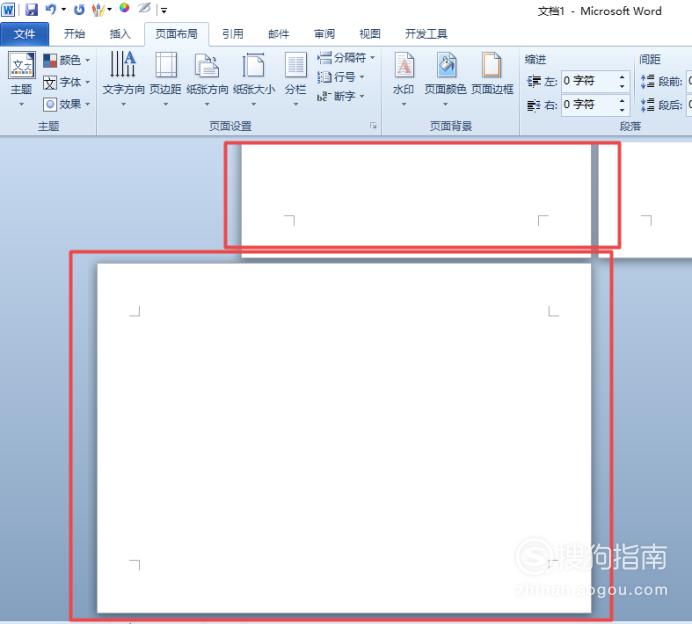Open the undo history dropdown arrow

click(64, 9)
